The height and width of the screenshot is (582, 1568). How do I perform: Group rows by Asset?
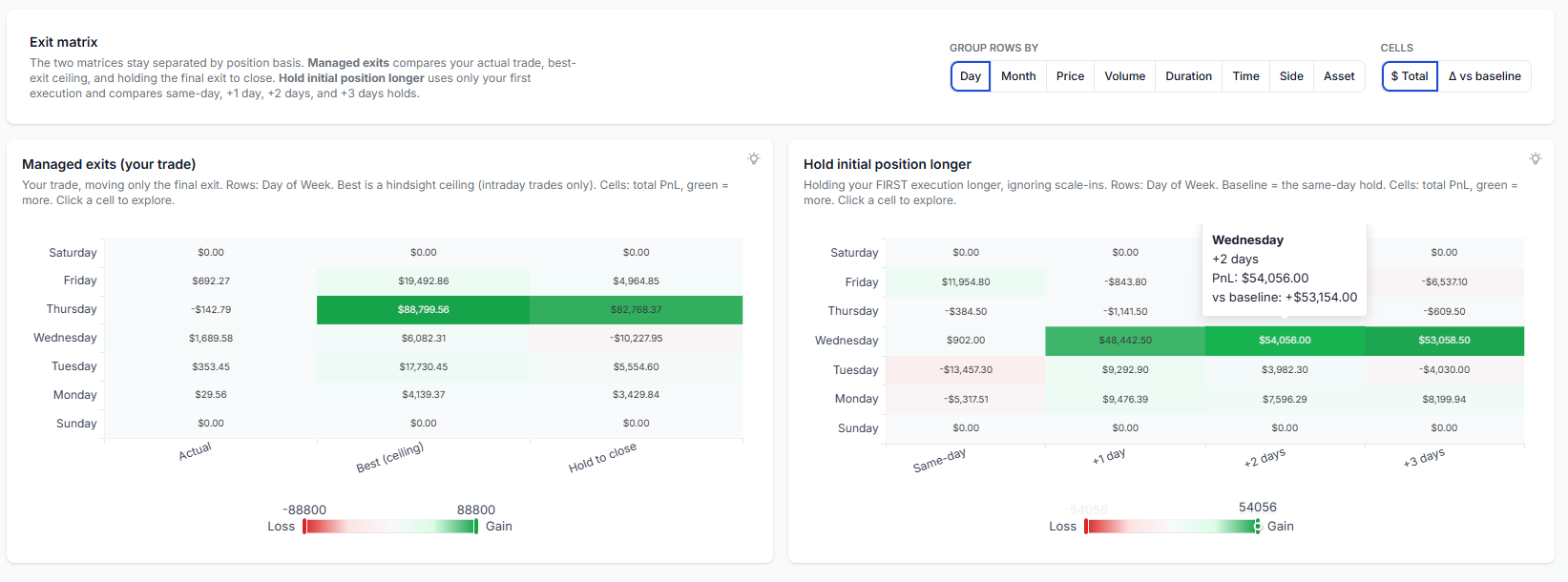[x=1339, y=76]
